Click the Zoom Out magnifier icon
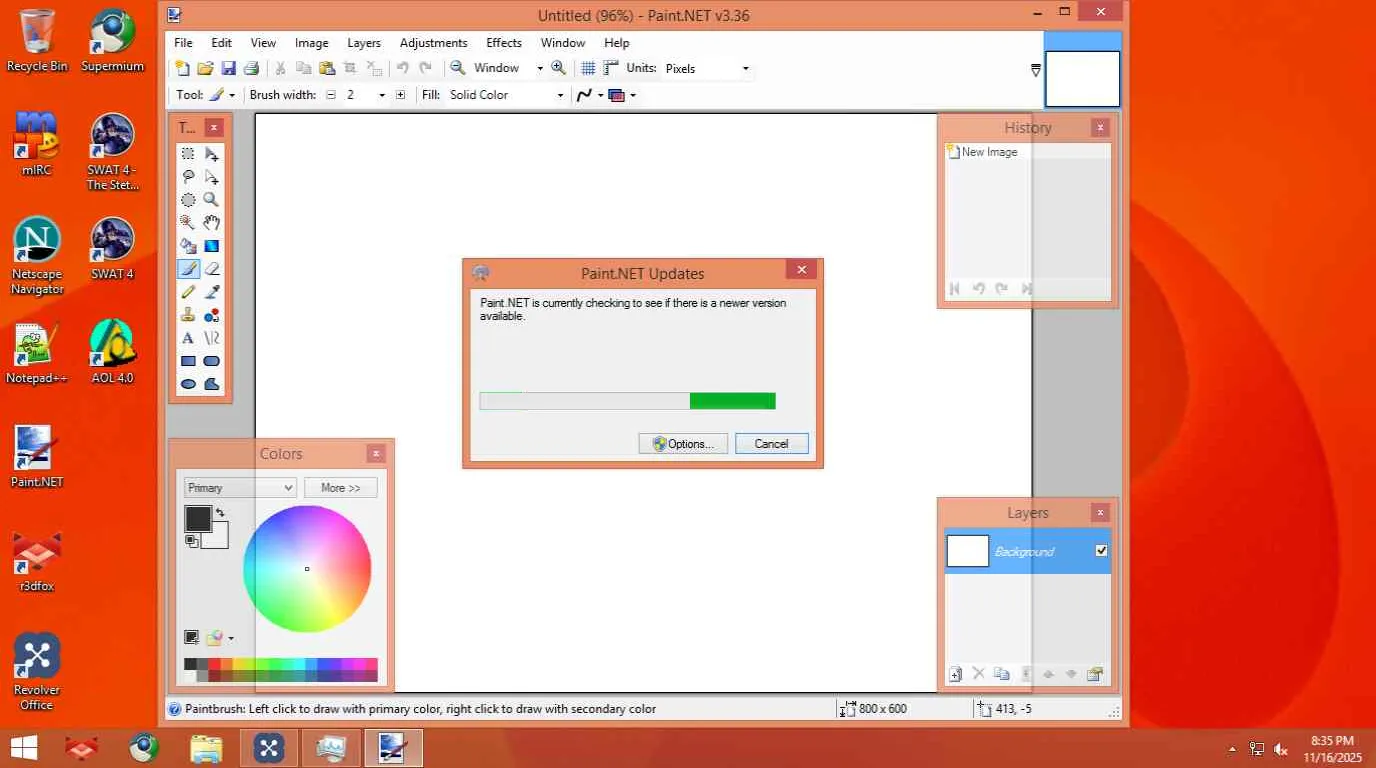The width and height of the screenshot is (1376, 768). 457,68
